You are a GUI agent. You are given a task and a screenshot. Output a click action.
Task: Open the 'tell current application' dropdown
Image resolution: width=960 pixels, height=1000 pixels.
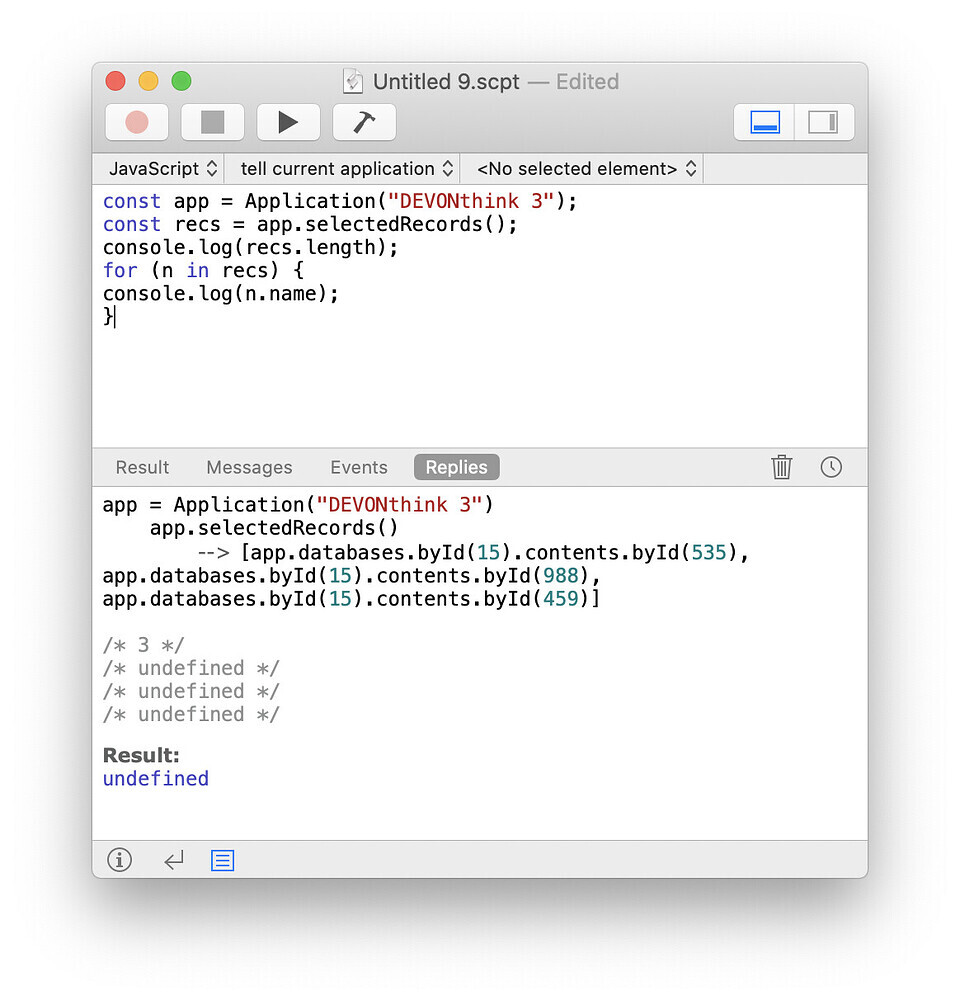point(346,169)
